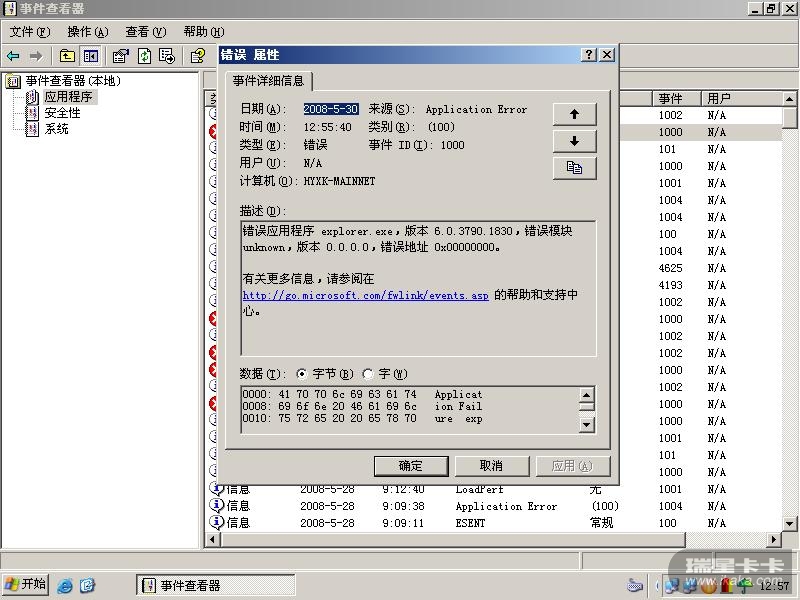
Task: Click the system tray clock 12:57
Action: [x=773, y=586]
